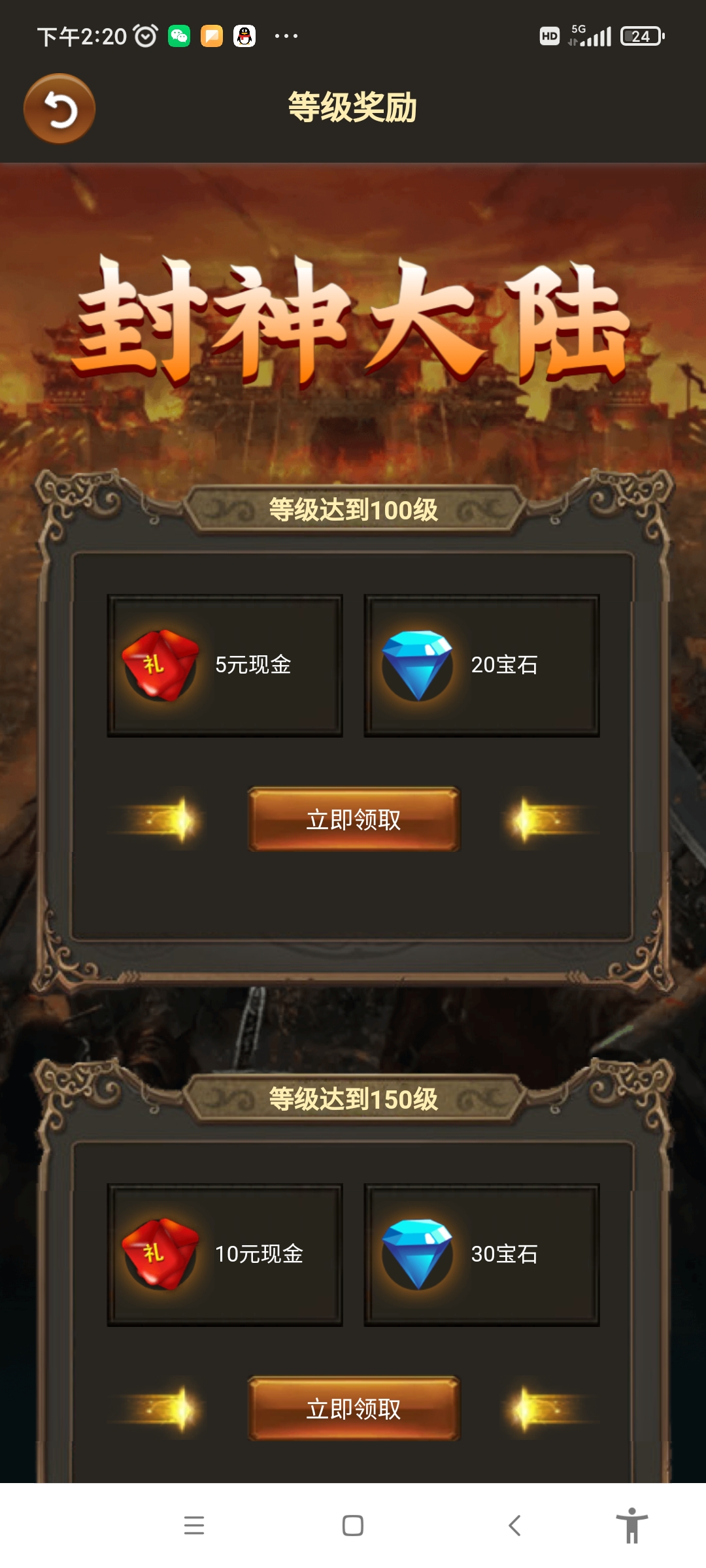Open more notifications three-dot icon
Image resolution: width=706 pixels, height=1568 pixels.
click(x=286, y=36)
